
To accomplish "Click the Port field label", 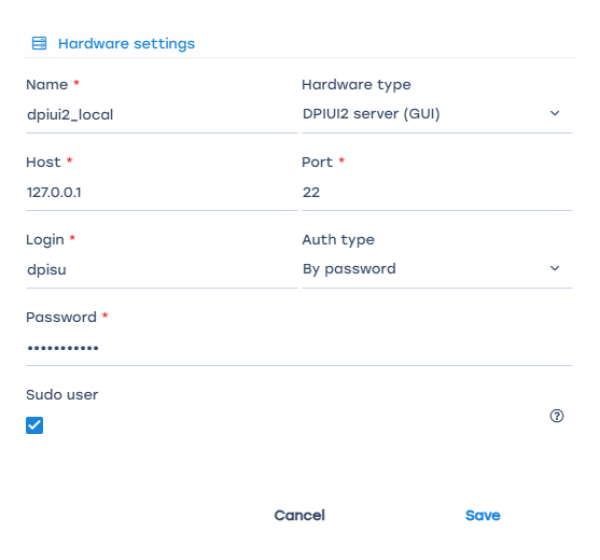I will (x=317, y=162).
